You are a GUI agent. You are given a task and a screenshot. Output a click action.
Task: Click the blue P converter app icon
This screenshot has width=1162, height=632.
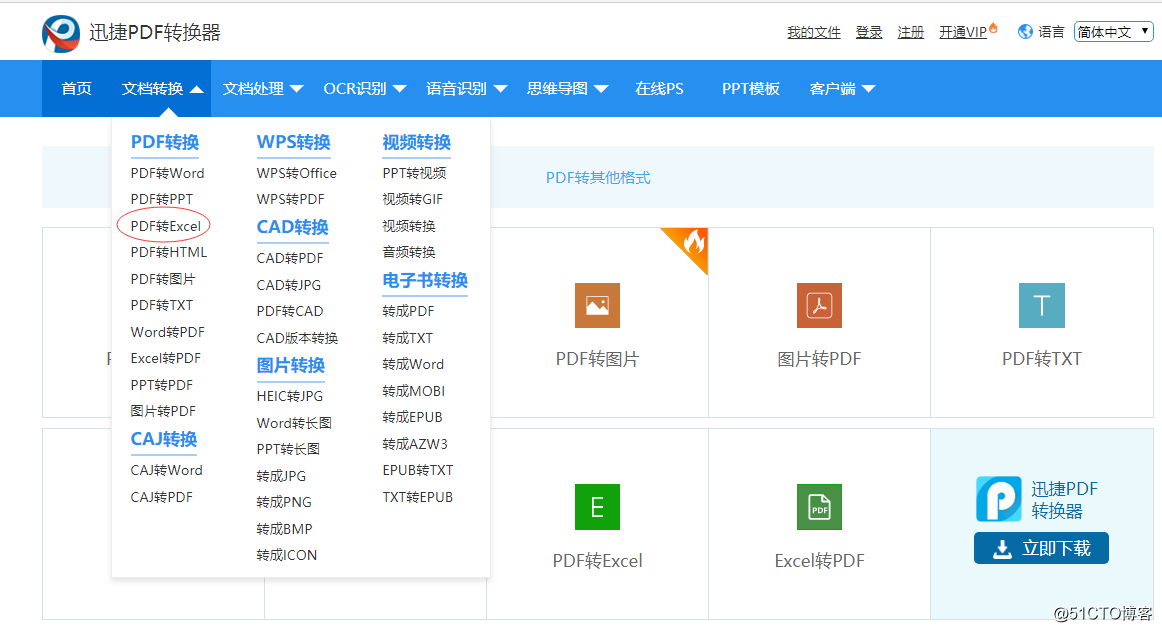(998, 499)
